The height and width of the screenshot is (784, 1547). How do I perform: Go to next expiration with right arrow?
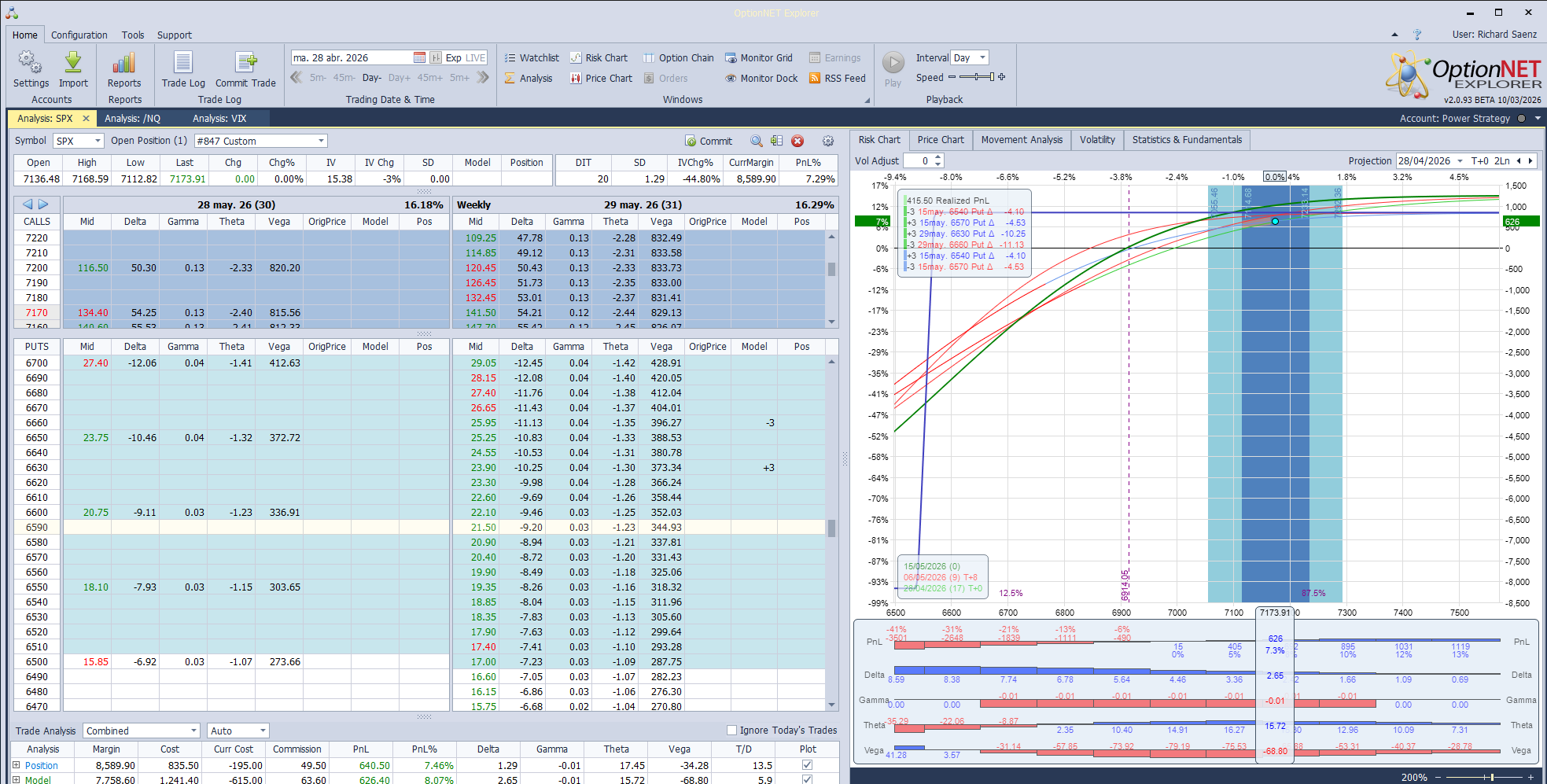(x=43, y=204)
